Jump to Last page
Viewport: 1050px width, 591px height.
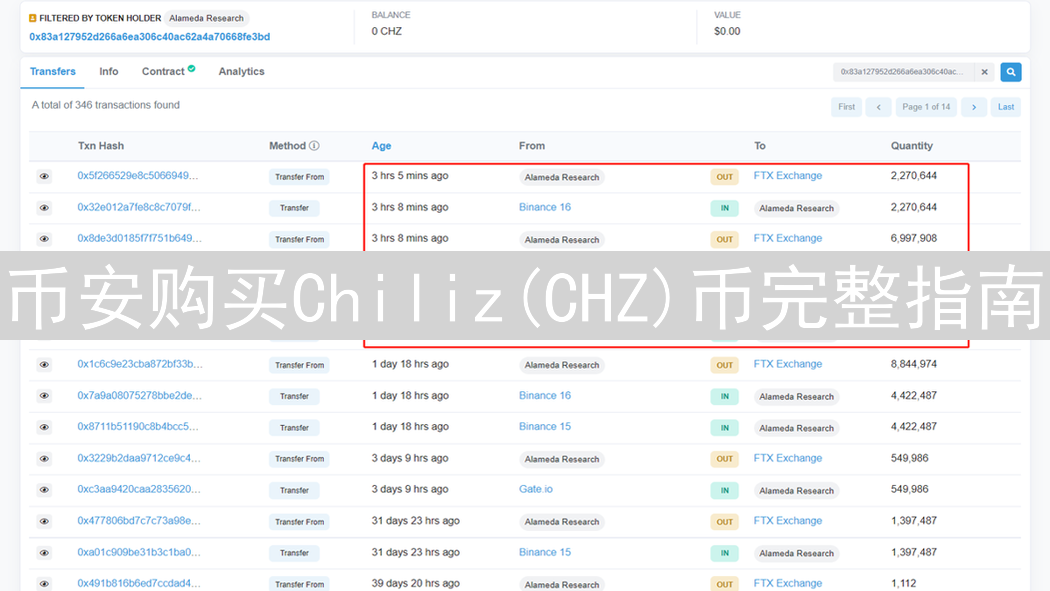(1006, 107)
